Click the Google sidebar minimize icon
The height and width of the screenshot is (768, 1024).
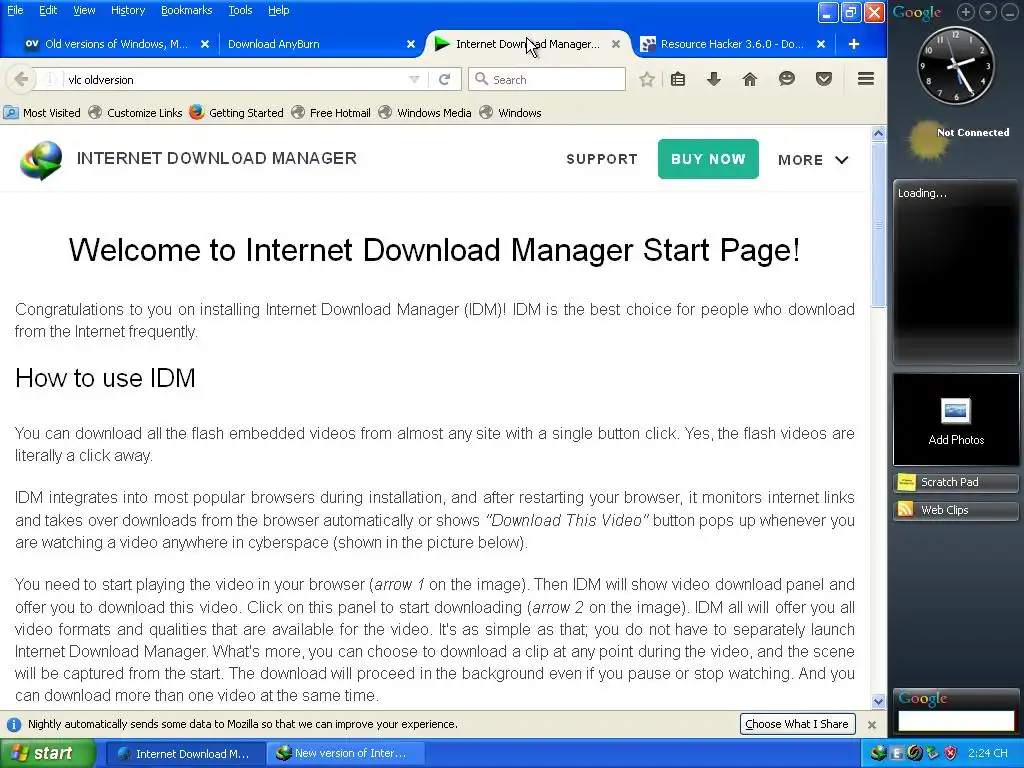(x=1010, y=12)
